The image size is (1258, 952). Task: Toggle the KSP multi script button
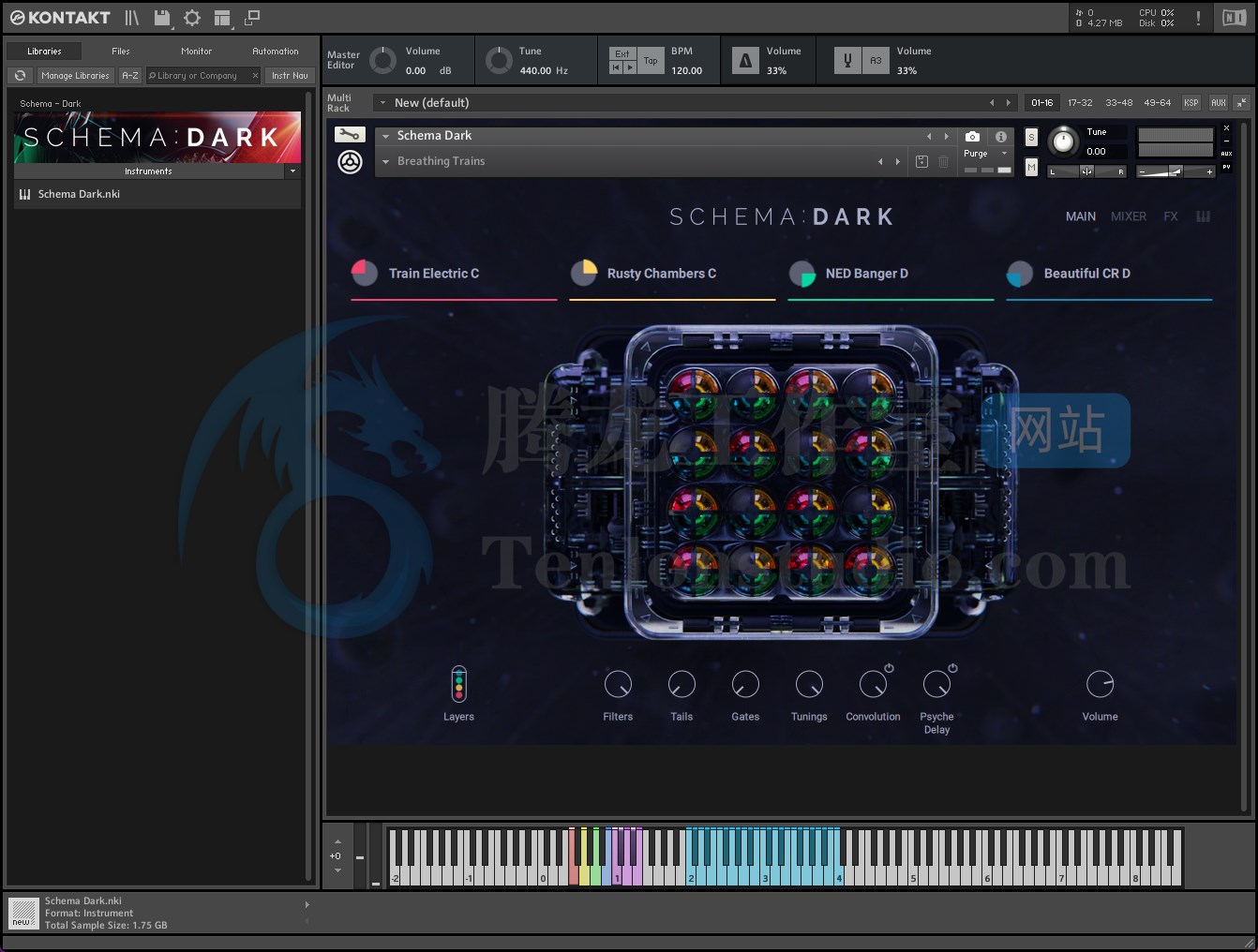click(1191, 103)
